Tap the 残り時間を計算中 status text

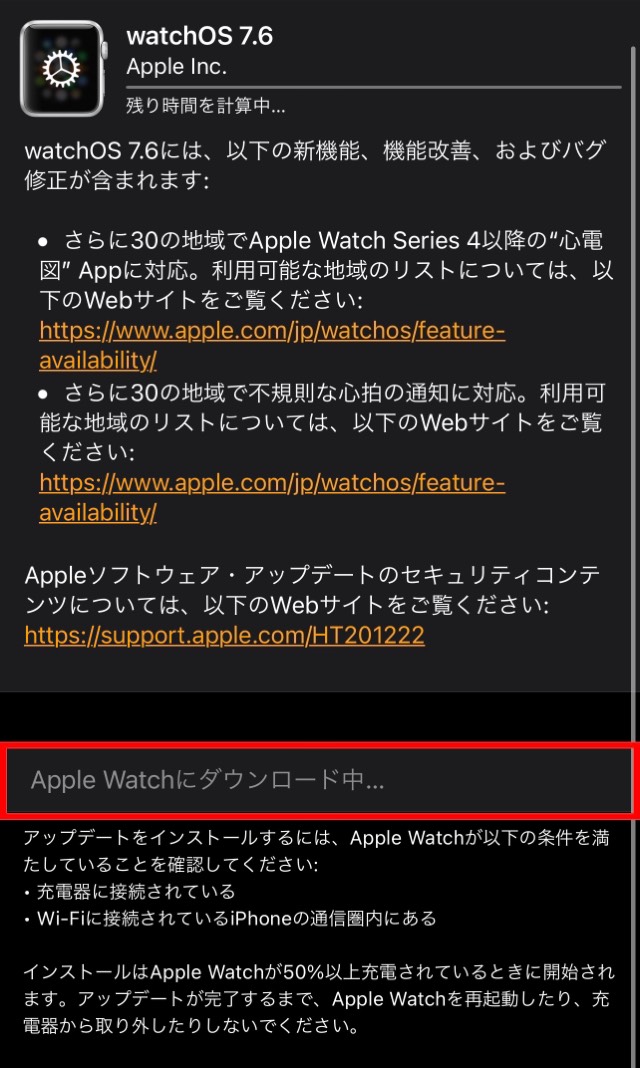[x=205, y=106]
